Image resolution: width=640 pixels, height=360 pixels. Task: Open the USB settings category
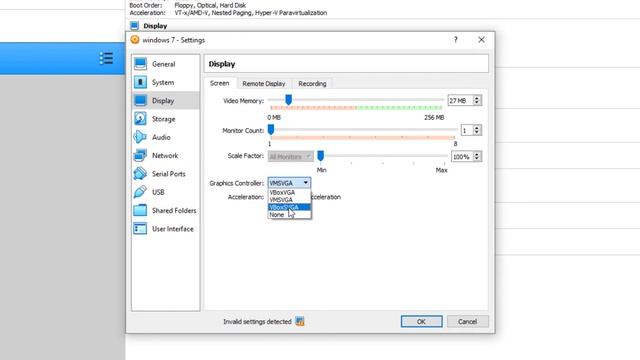tap(165, 192)
